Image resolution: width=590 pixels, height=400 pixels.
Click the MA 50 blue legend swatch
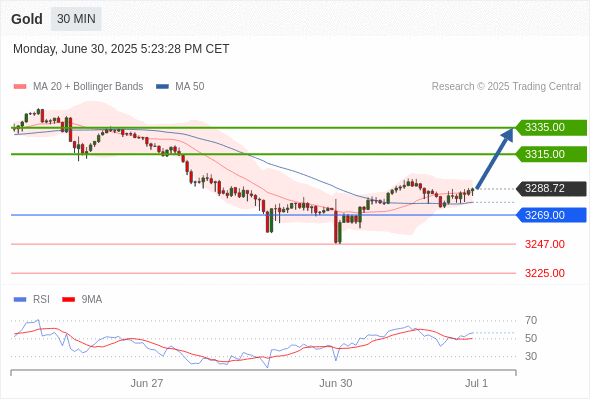pyautogui.click(x=162, y=87)
